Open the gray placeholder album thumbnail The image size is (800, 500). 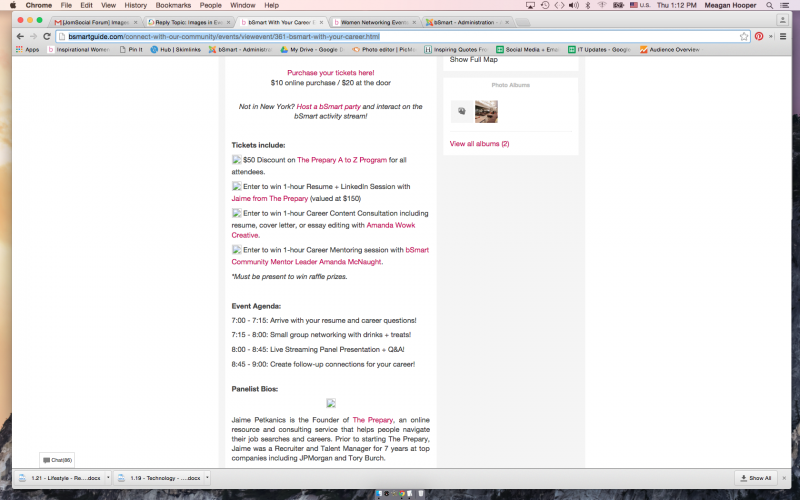(462, 111)
